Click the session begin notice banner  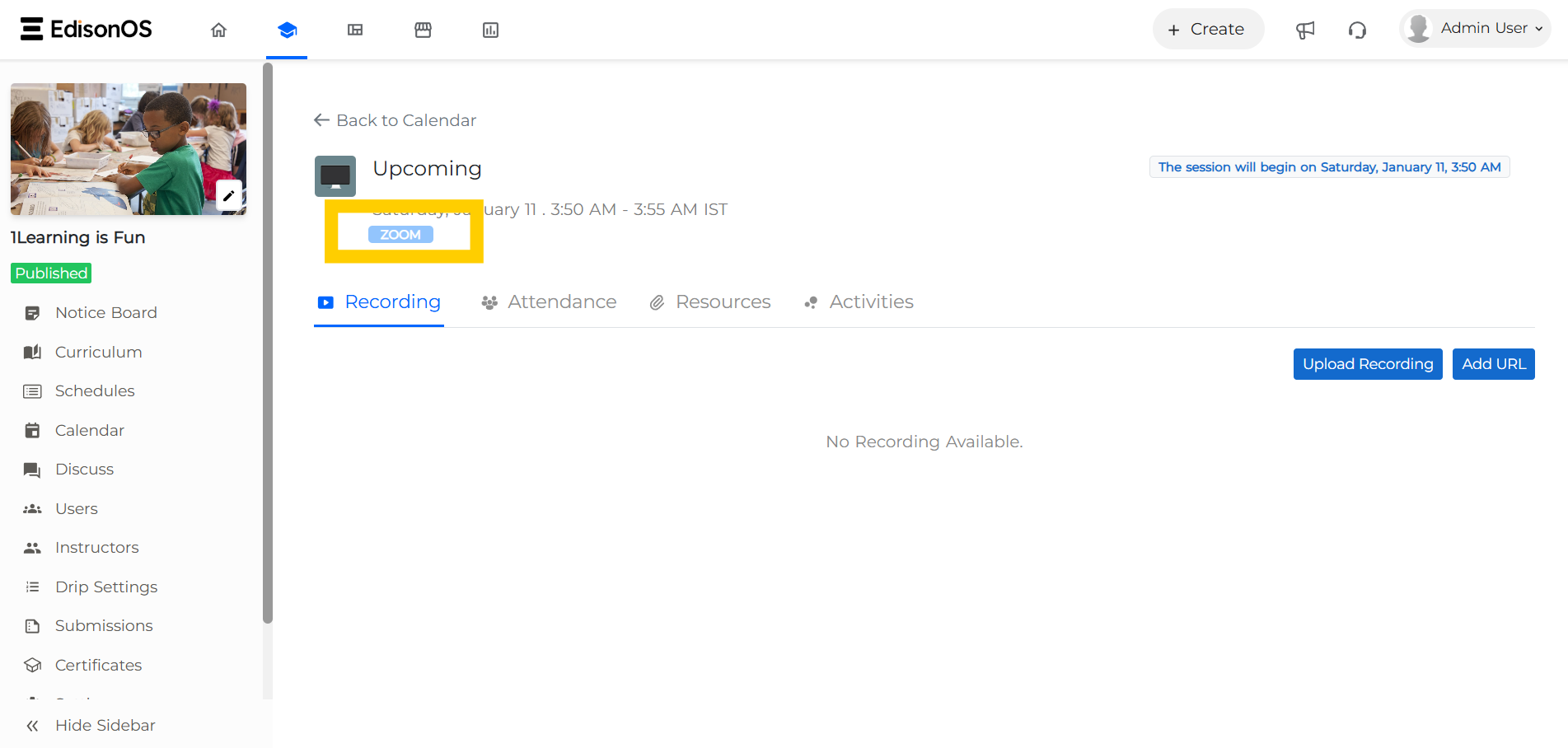pos(1329,167)
